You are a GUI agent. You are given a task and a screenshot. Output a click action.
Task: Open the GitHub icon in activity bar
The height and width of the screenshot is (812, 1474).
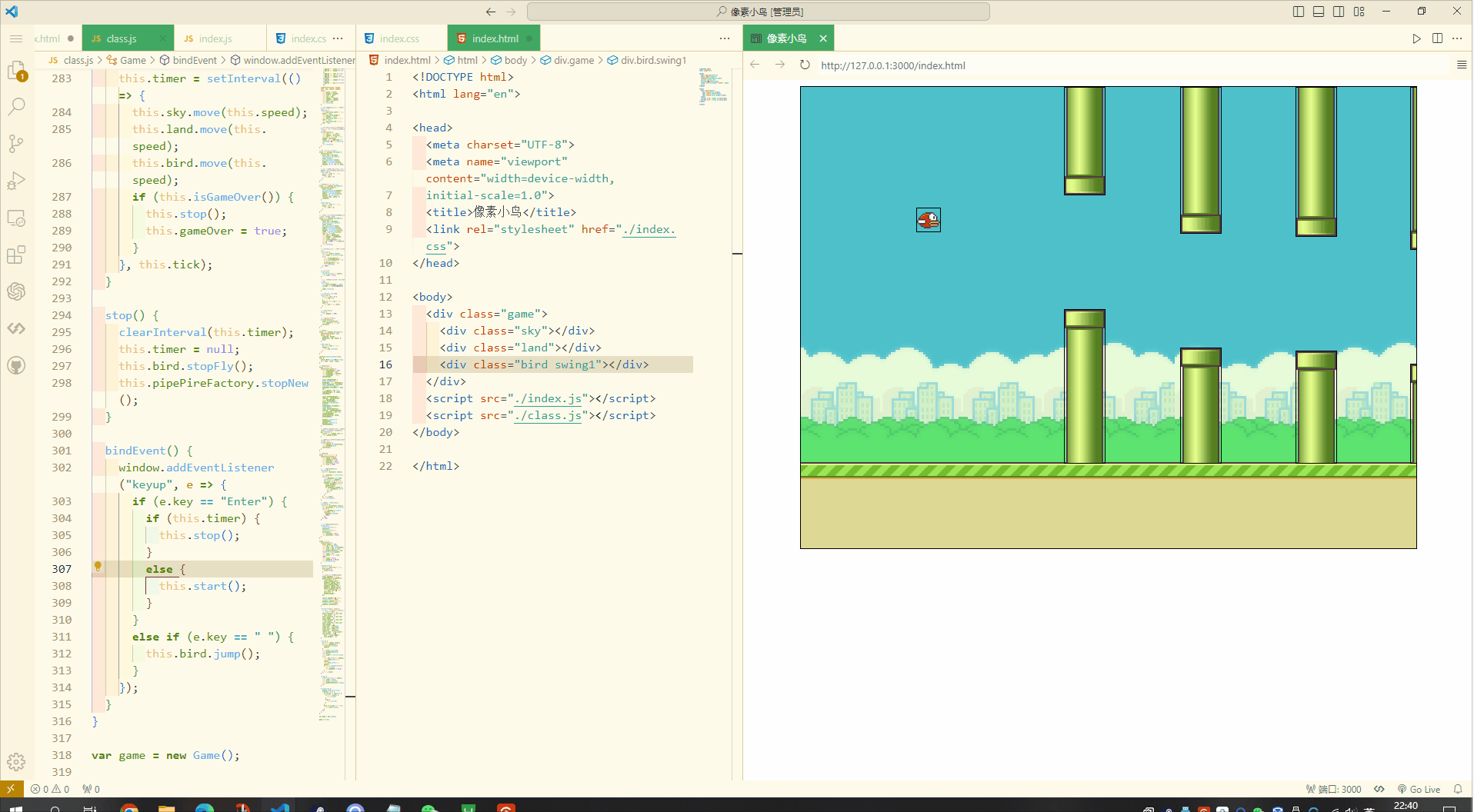(16, 365)
